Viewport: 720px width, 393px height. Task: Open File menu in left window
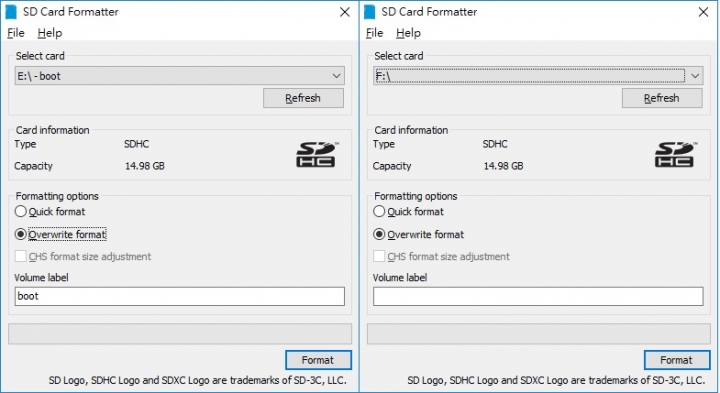point(16,33)
